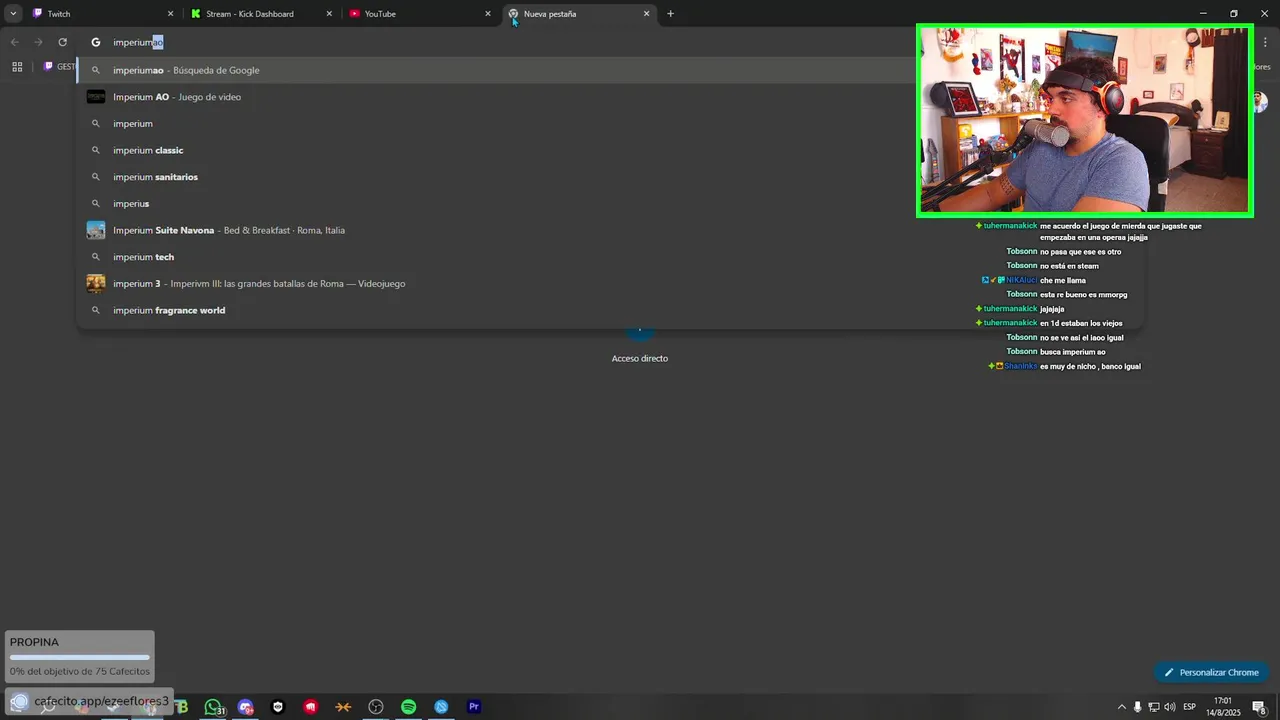Click the back navigation arrow
Screen dimensions: 1280x720
tap(14, 42)
